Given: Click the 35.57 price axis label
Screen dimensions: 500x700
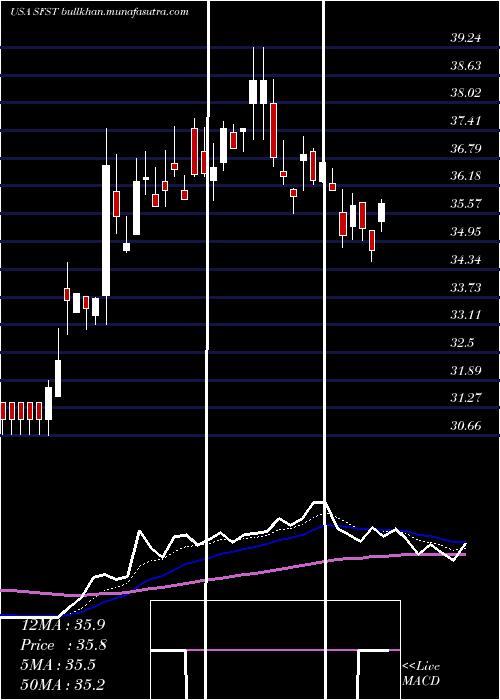Looking at the screenshot, I should point(466,204).
